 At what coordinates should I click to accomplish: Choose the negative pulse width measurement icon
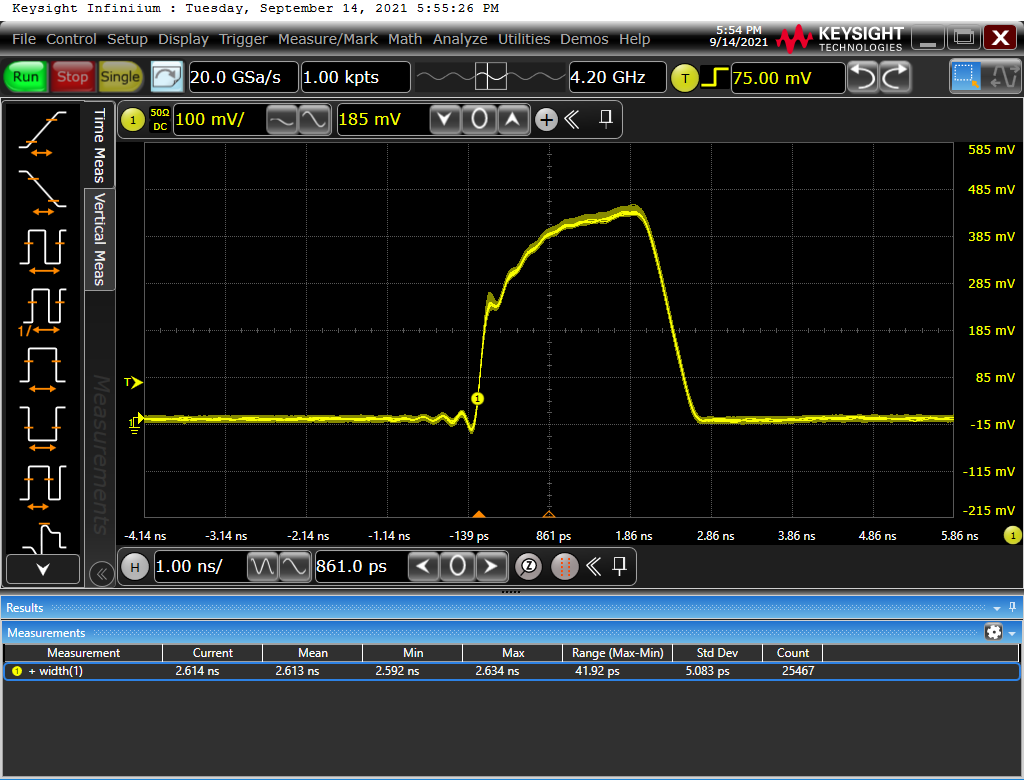[42, 423]
